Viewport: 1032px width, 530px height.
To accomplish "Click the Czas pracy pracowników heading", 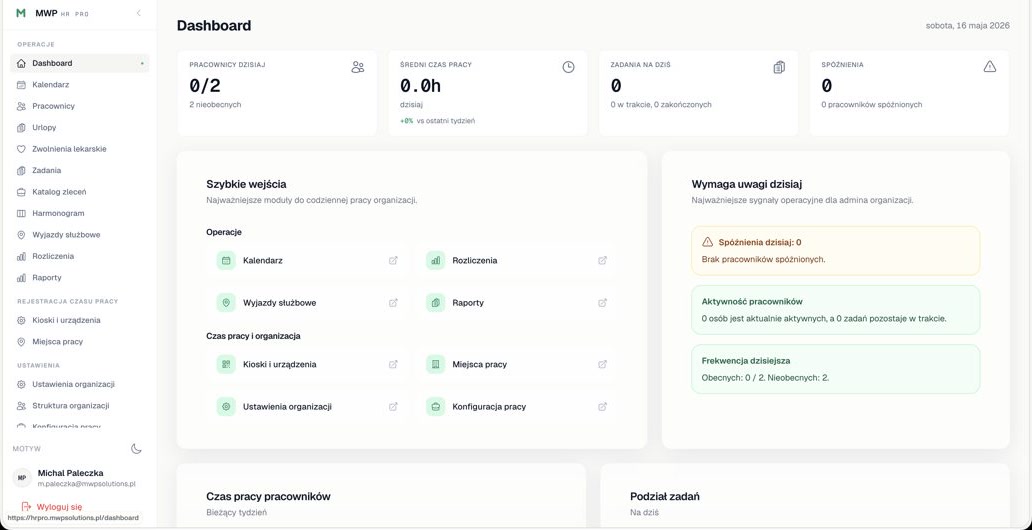I will 269,496.
